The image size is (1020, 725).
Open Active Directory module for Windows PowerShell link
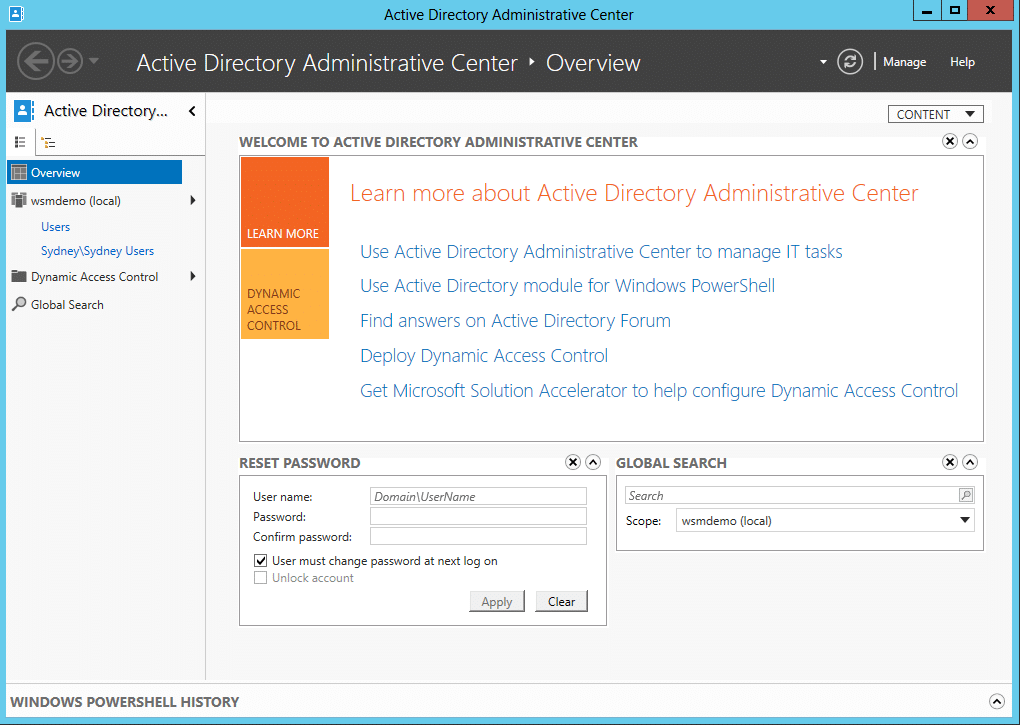pyautogui.click(x=567, y=286)
